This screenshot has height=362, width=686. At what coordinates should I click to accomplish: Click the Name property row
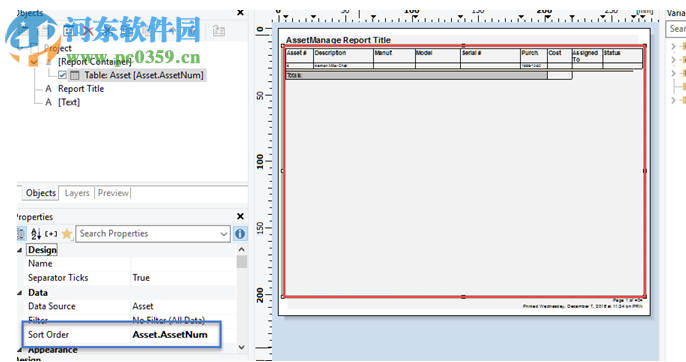(130, 264)
